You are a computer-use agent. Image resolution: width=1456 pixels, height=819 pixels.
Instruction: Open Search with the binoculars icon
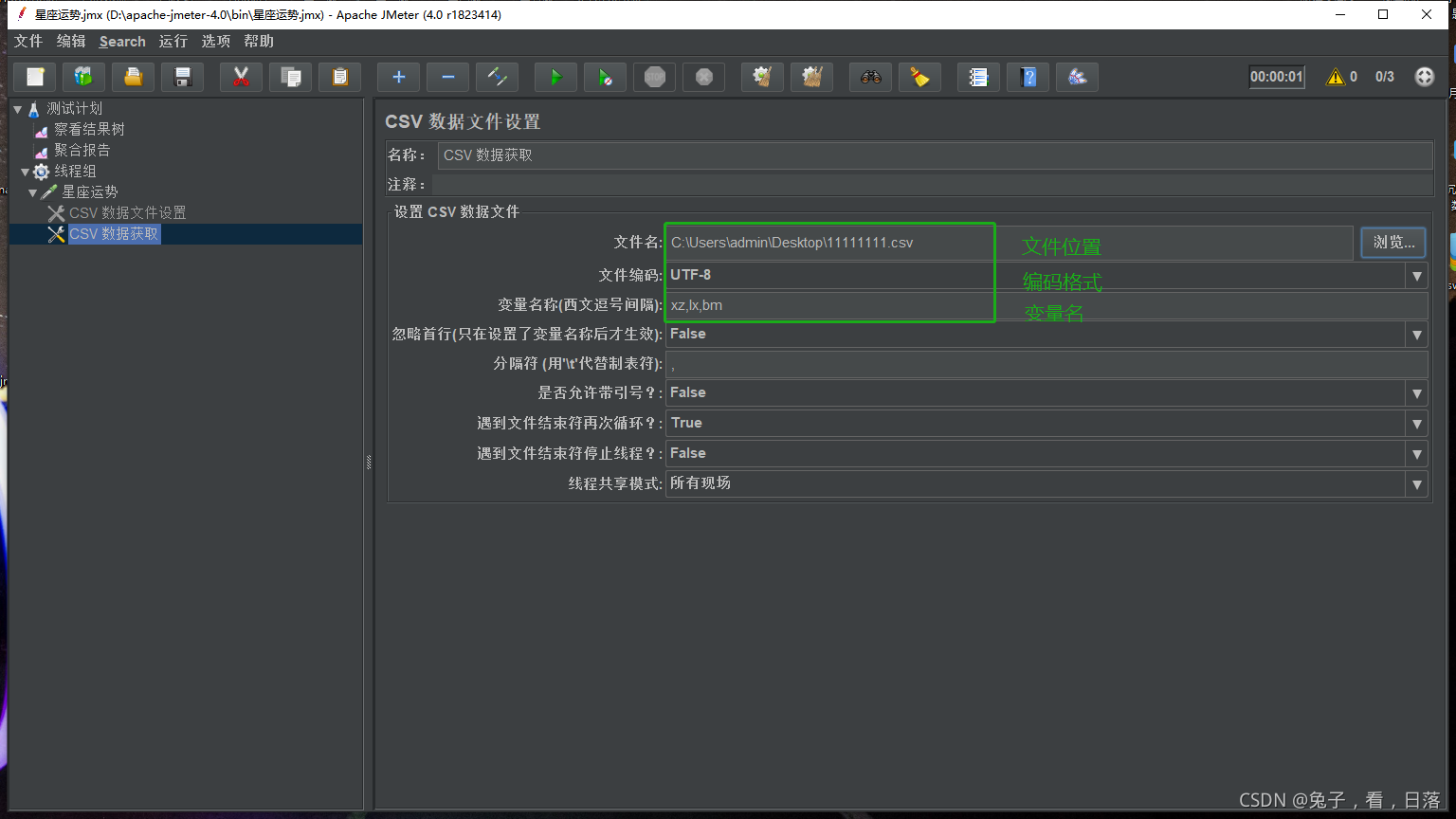click(871, 77)
